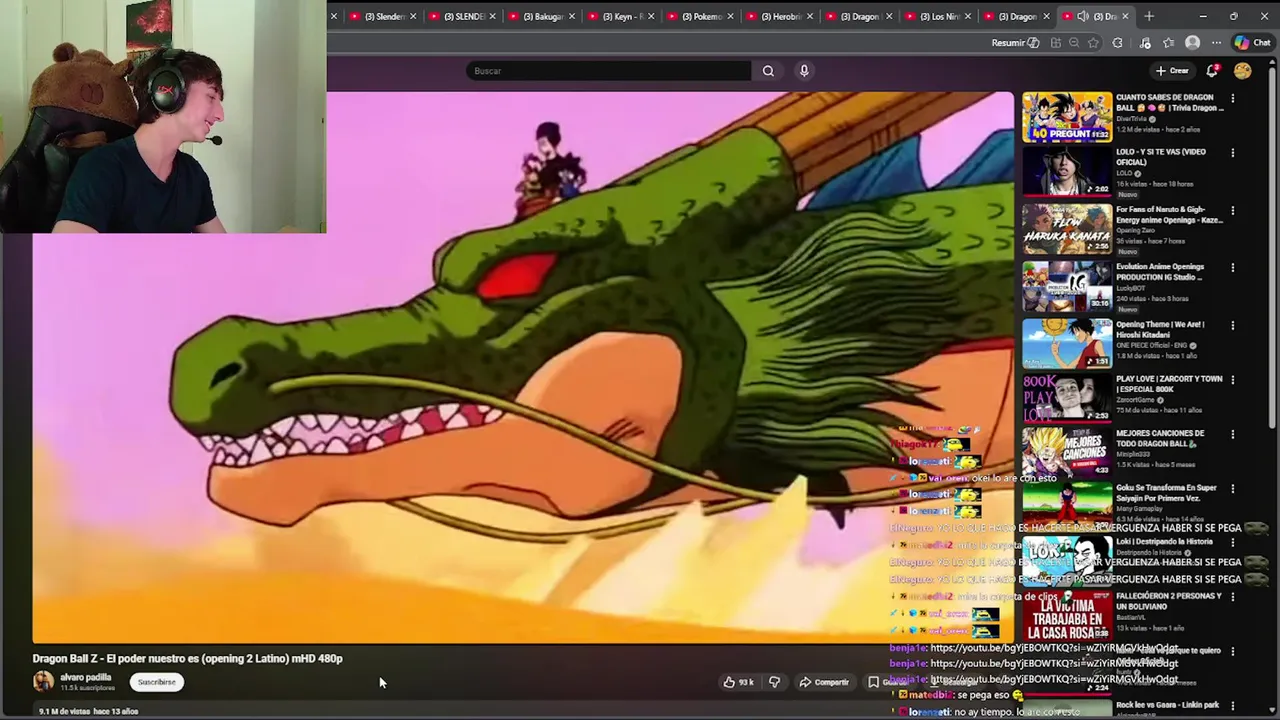Click the video title Dragon Ball Z
The image size is (1280, 720).
pyautogui.click(x=187, y=658)
